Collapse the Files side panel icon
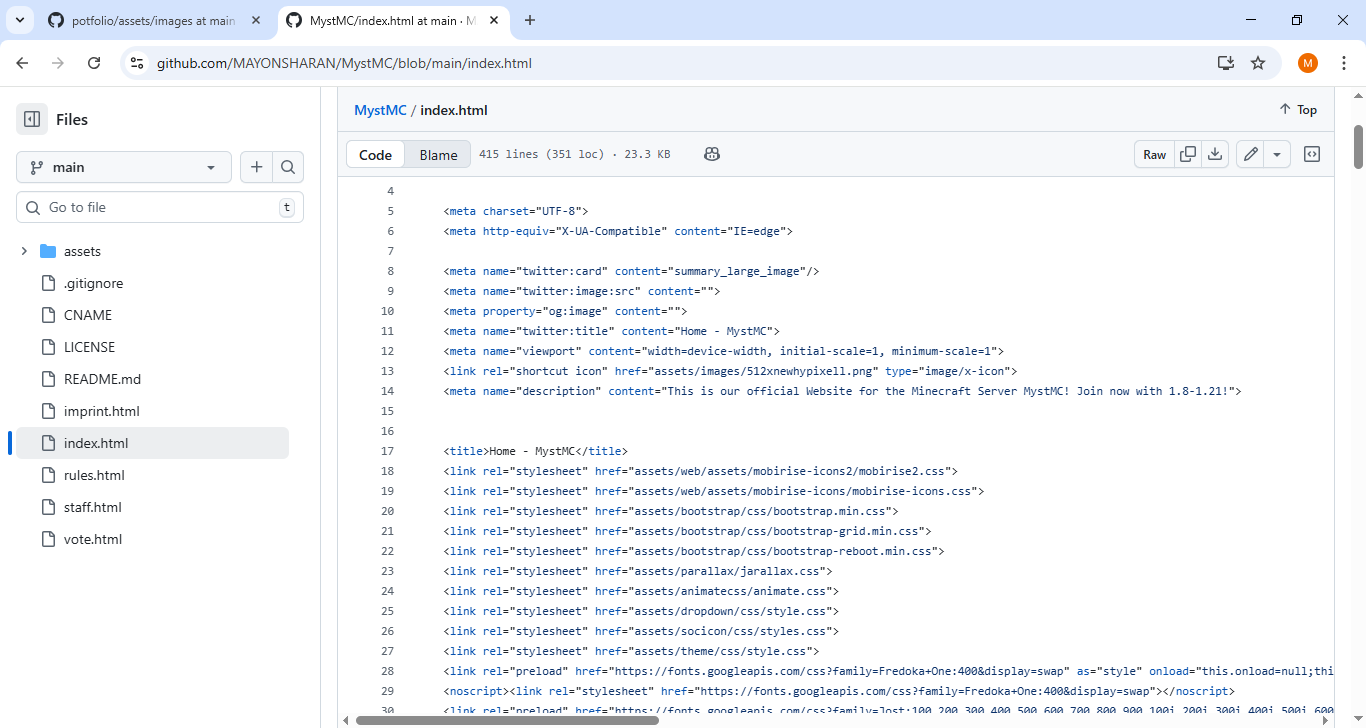The width and height of the screenshot is (1366, 728). pyautogui.click(x=32, y=119)
